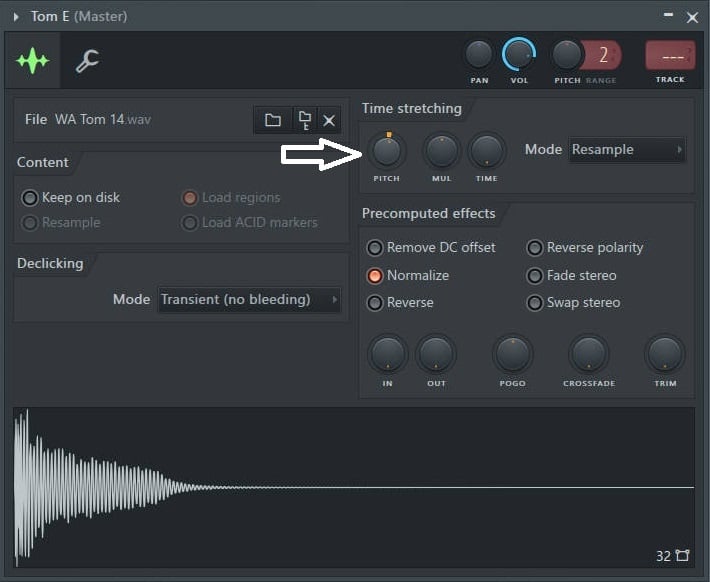Open the sample settings waveform tab
Screen dimensions: 710x582
[32, 60]
